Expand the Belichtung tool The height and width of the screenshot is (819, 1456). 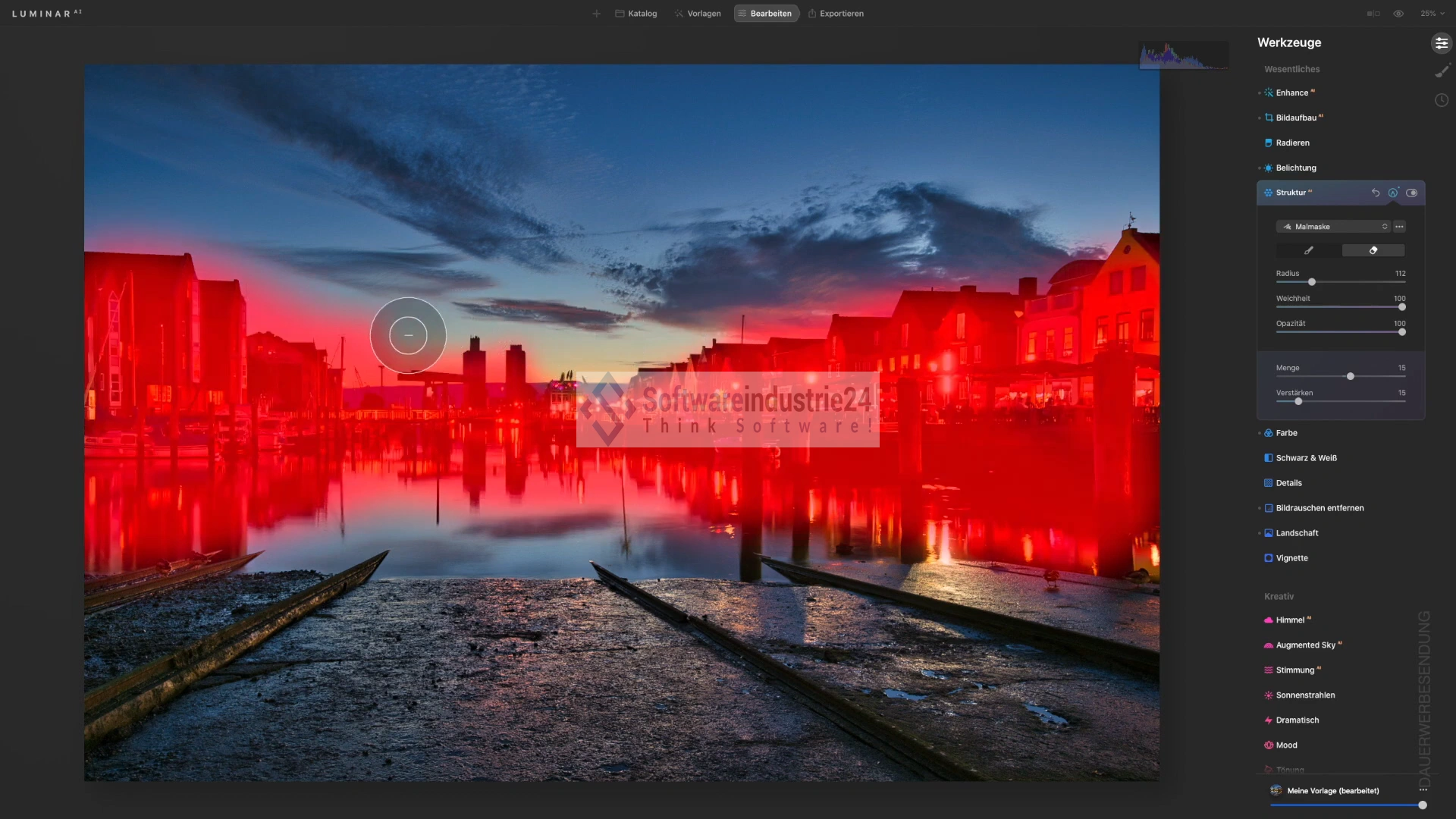pos(1296,168)
